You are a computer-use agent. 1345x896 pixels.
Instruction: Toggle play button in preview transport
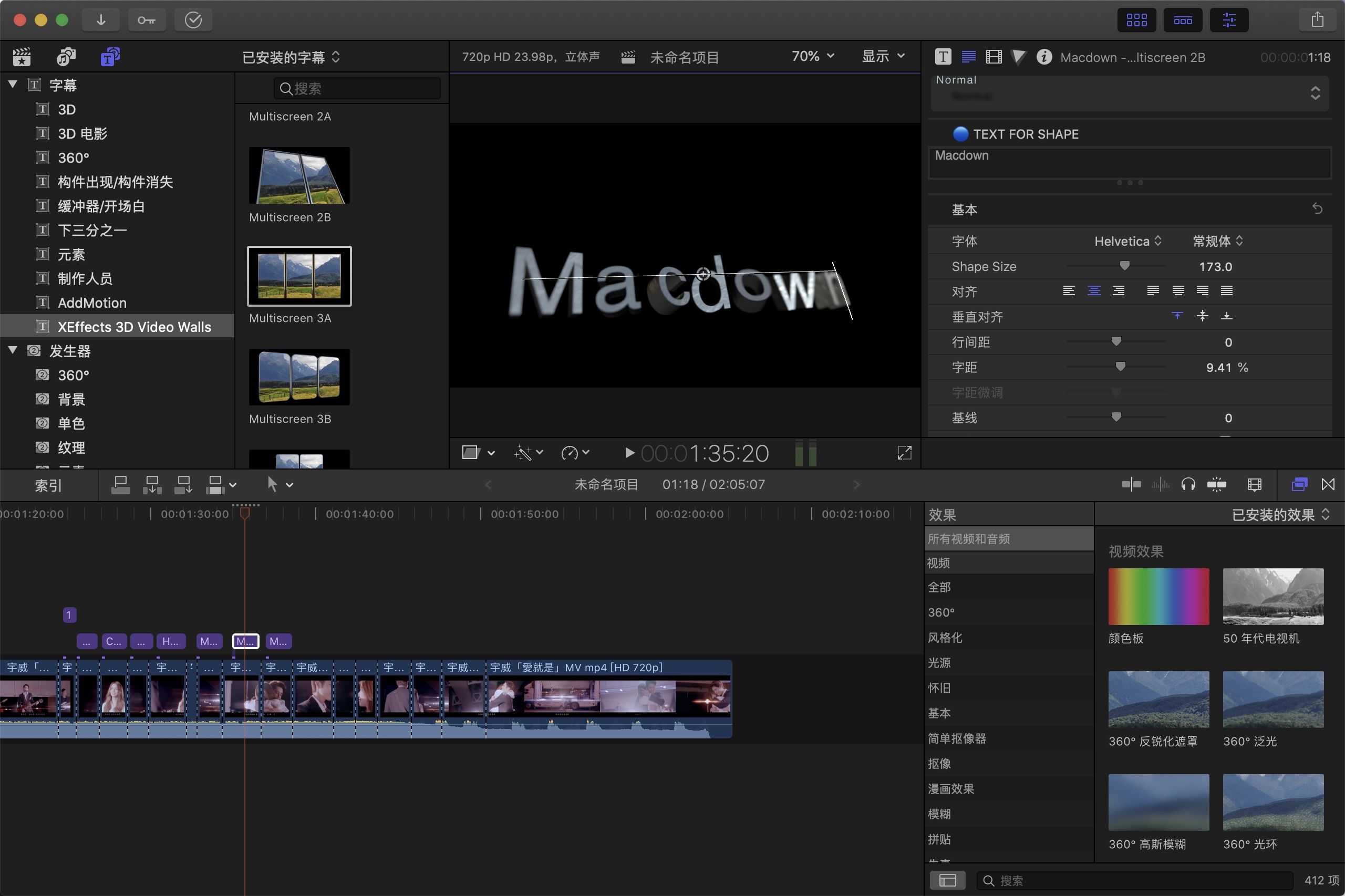[x=627, y=453]
